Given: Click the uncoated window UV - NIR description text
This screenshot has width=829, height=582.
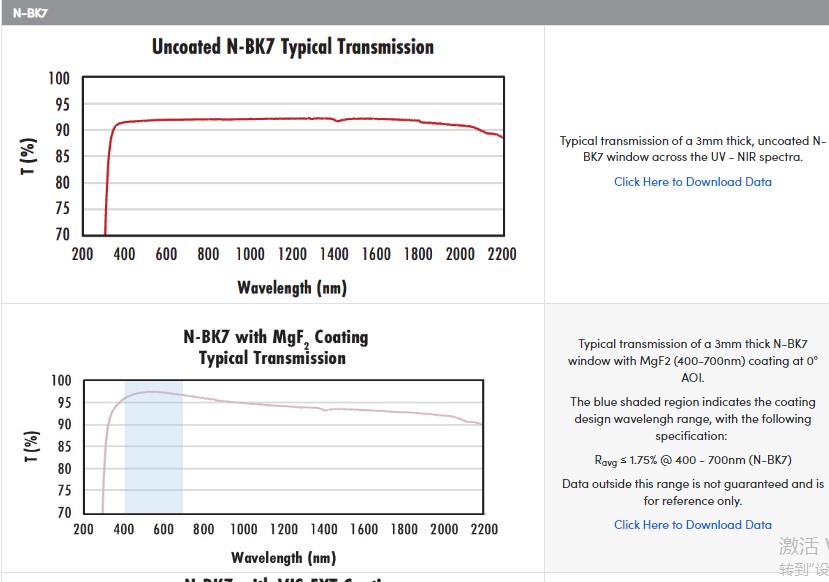Looking at the screenshot, I should pyautogui.click(x=692, y=149).
